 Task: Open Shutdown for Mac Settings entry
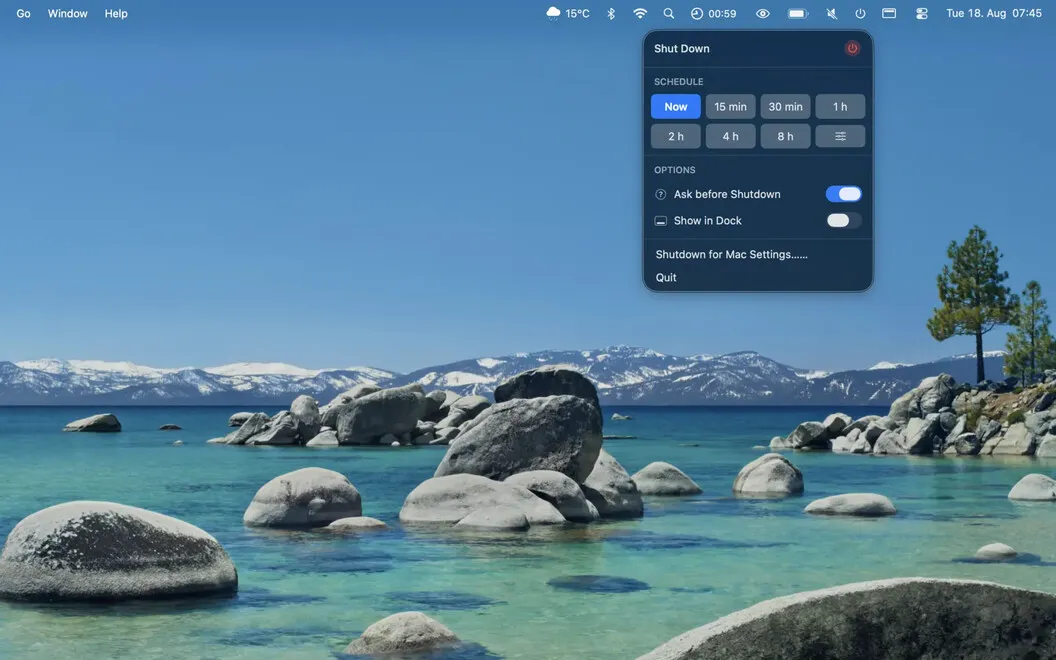(731, 255)
